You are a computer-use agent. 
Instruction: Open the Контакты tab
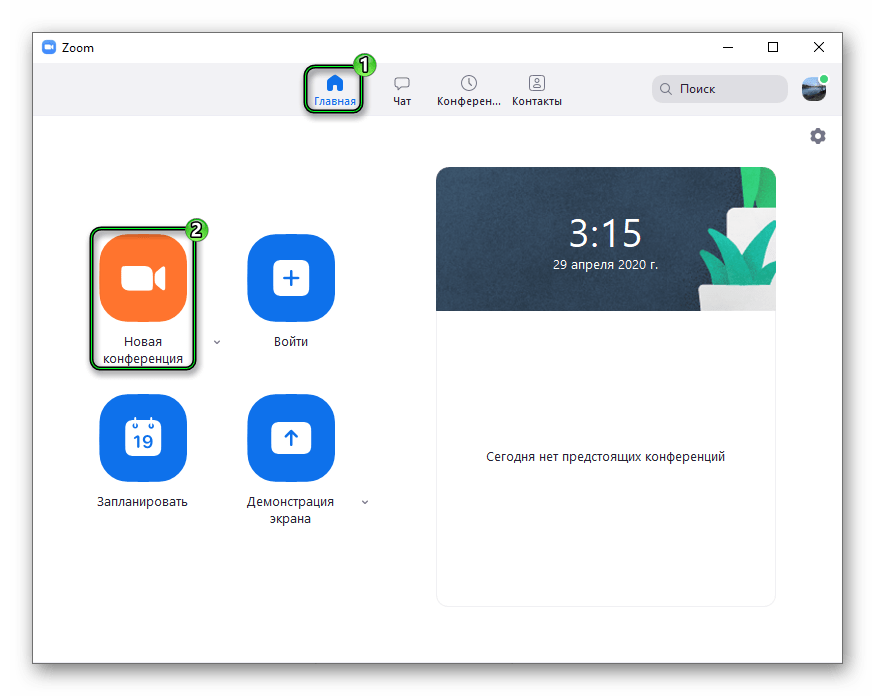(x=537, y=90)
